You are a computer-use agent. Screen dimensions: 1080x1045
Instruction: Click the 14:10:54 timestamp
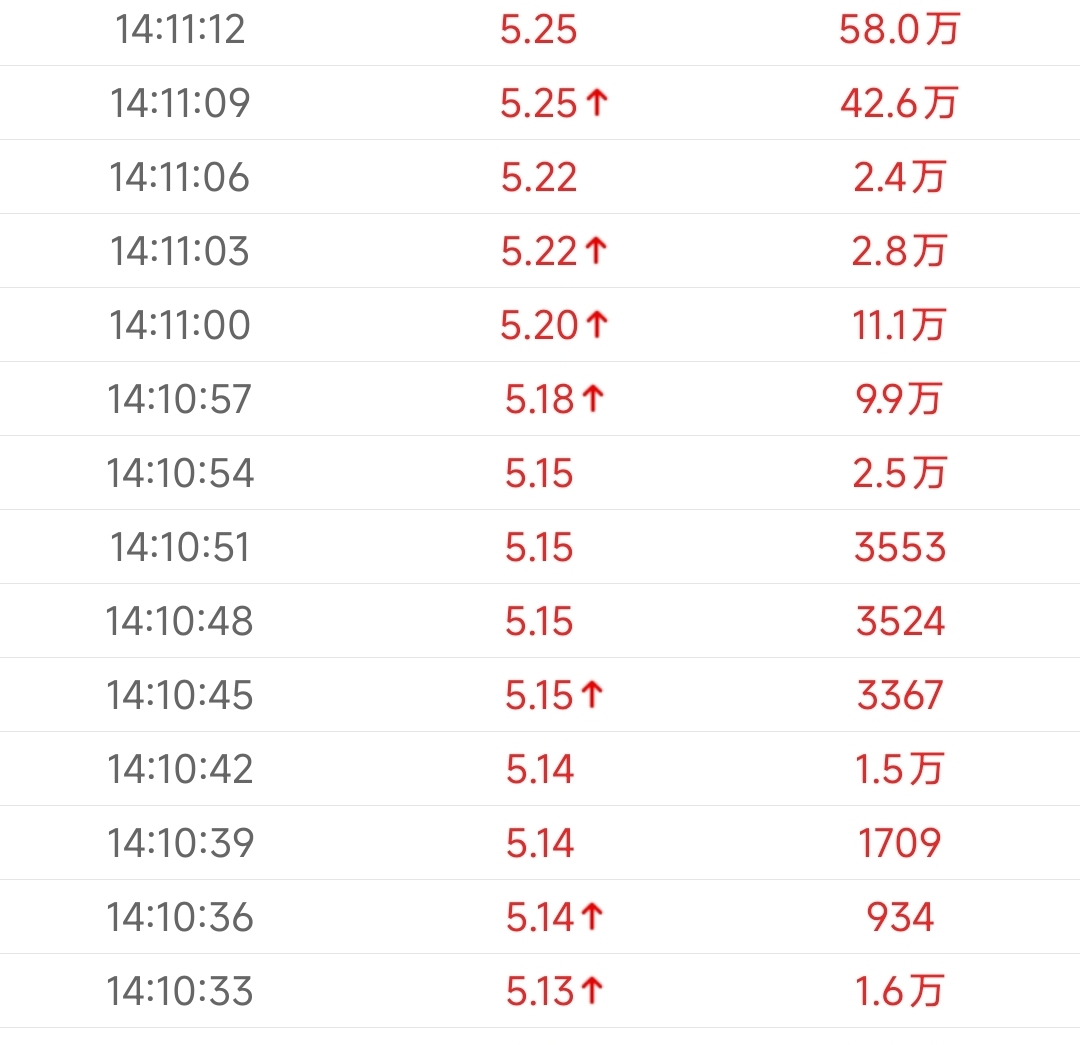tap(180, 473)
